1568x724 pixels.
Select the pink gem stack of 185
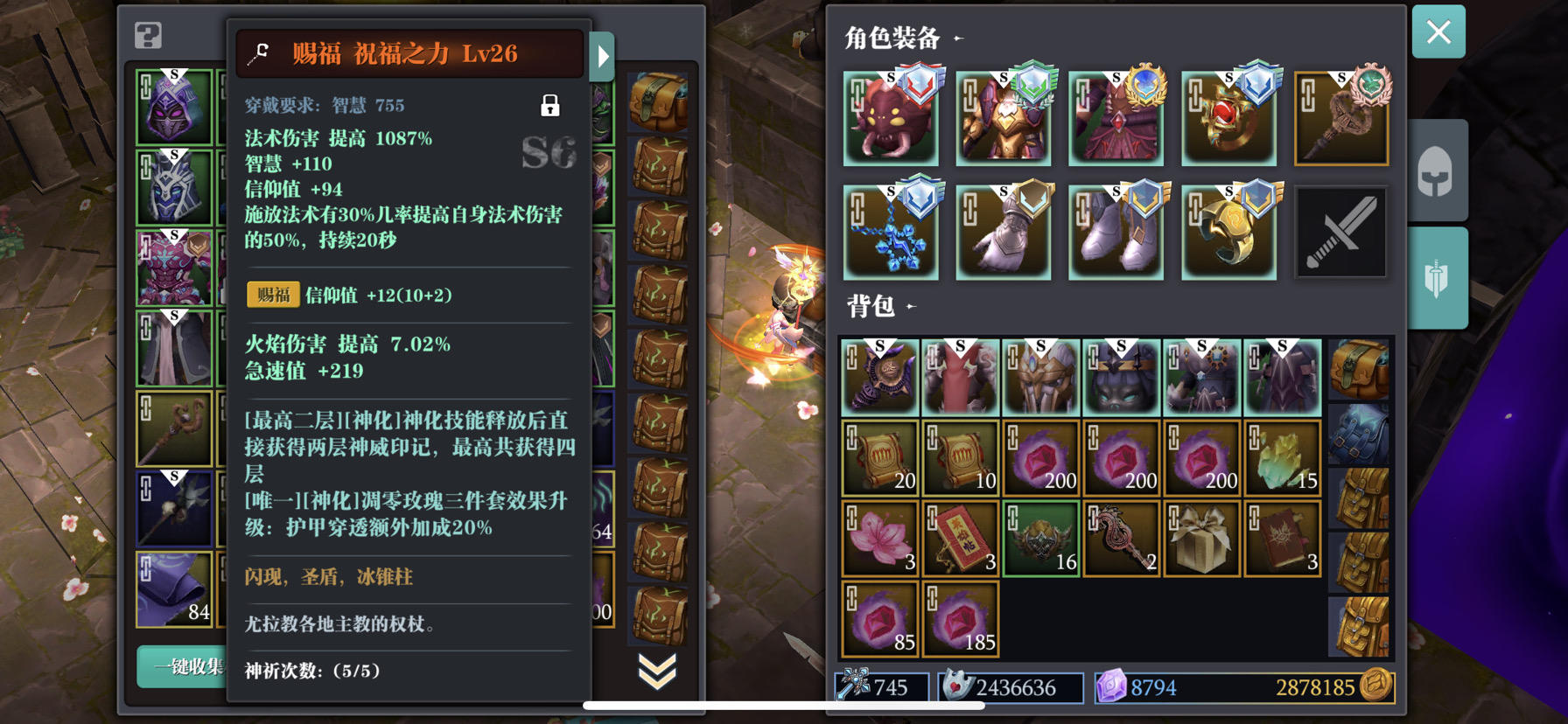coord(961,619)
